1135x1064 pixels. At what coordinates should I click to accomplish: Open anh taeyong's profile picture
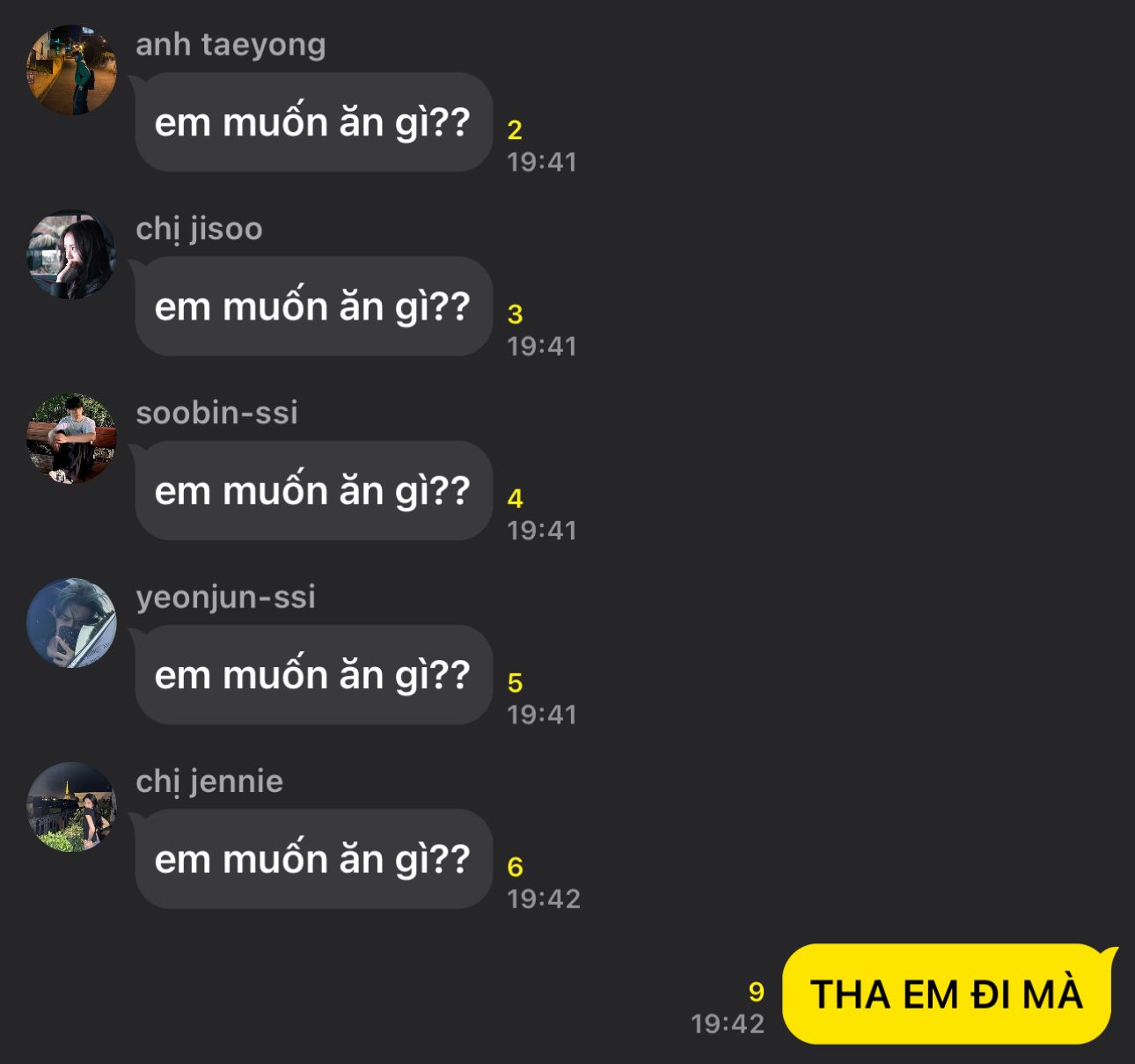point(71,70)
